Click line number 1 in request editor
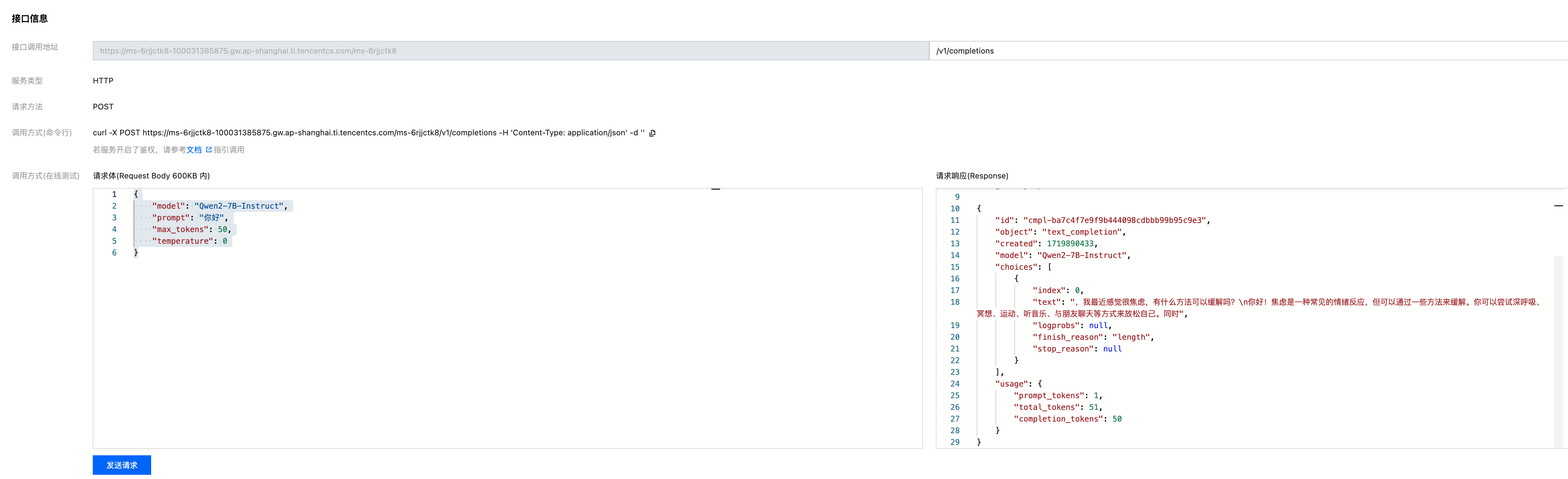 (x=114, y=194)
